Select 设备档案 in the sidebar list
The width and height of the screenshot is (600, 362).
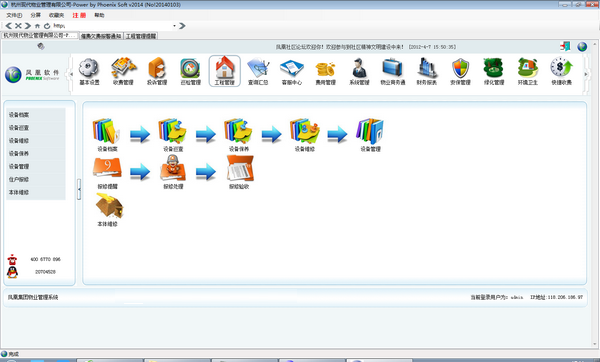coord(36,115)
